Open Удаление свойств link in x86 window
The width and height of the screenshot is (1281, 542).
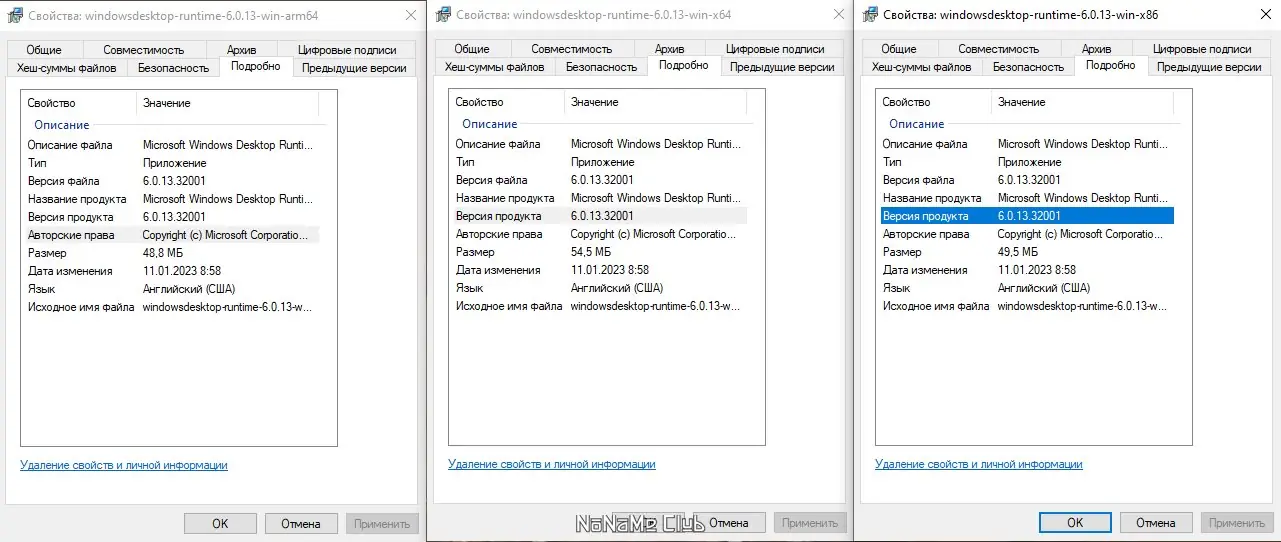coord(979,464)
